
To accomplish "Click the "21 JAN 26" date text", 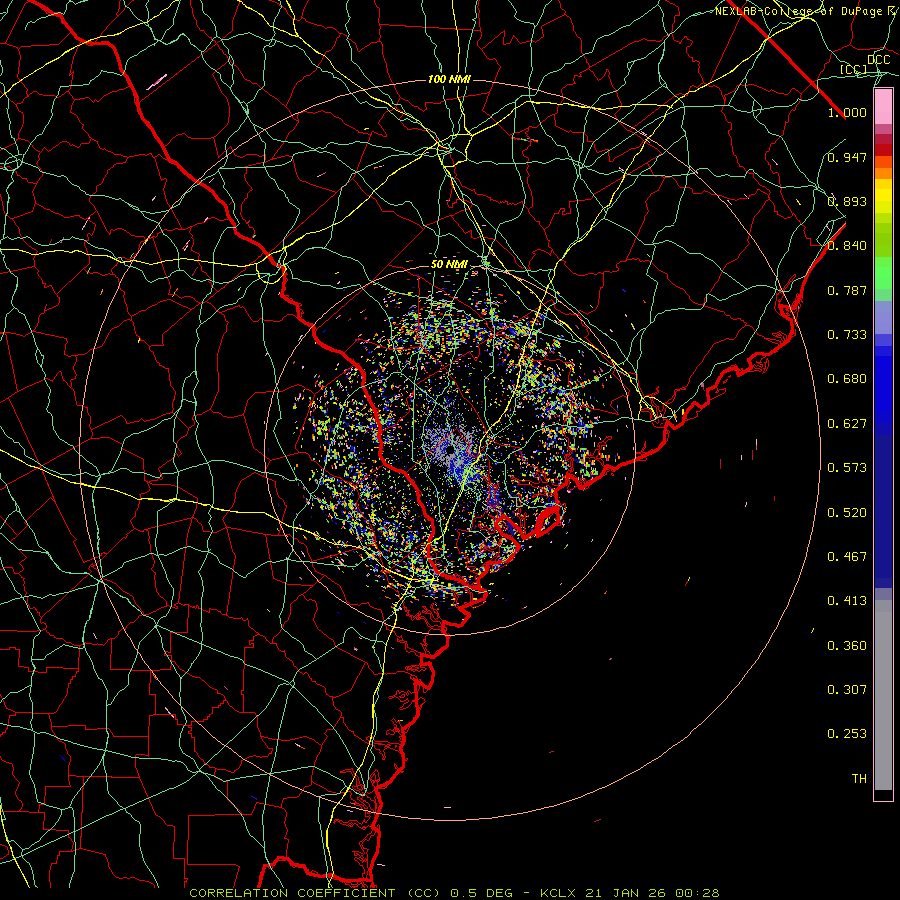I will click(627, 893).
